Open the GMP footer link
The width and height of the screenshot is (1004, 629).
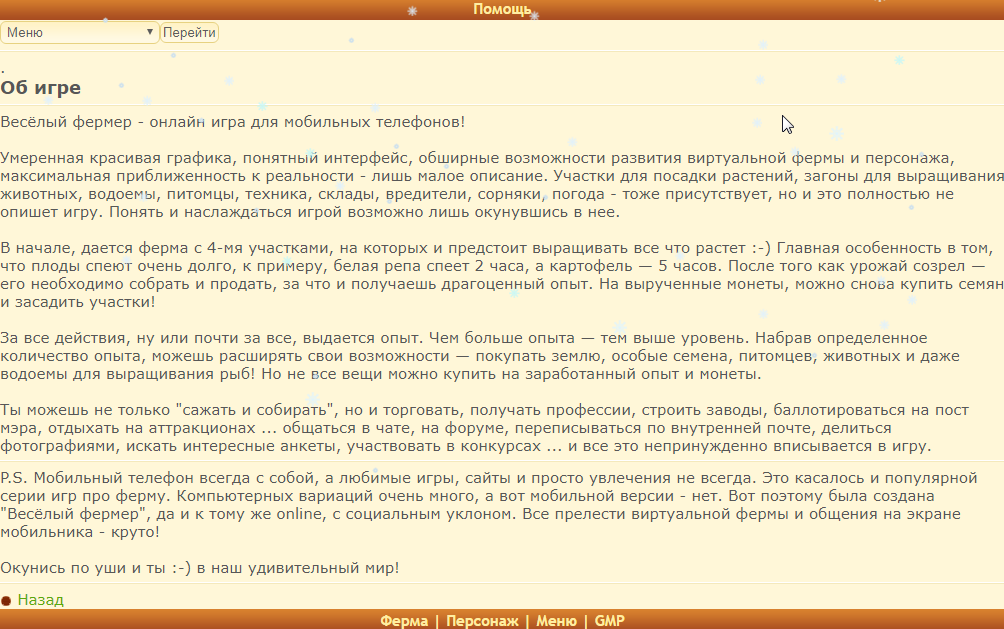coord(609,621)
